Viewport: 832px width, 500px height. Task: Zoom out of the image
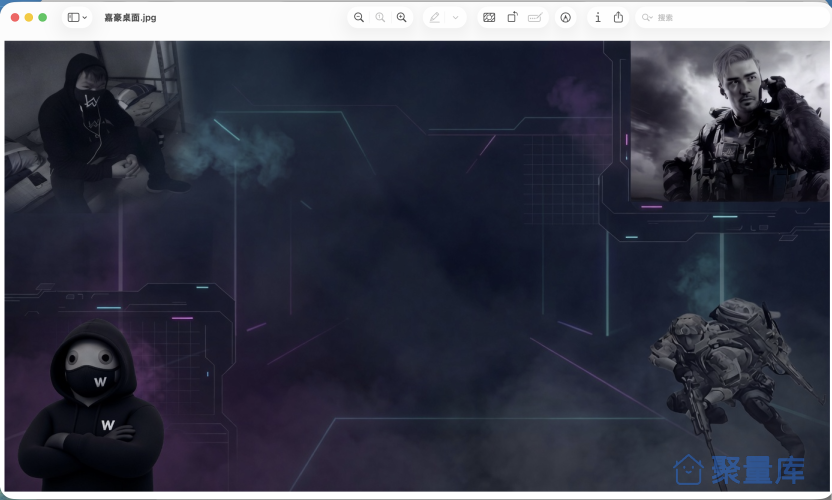pyautogui.click(x=359, y=18)
